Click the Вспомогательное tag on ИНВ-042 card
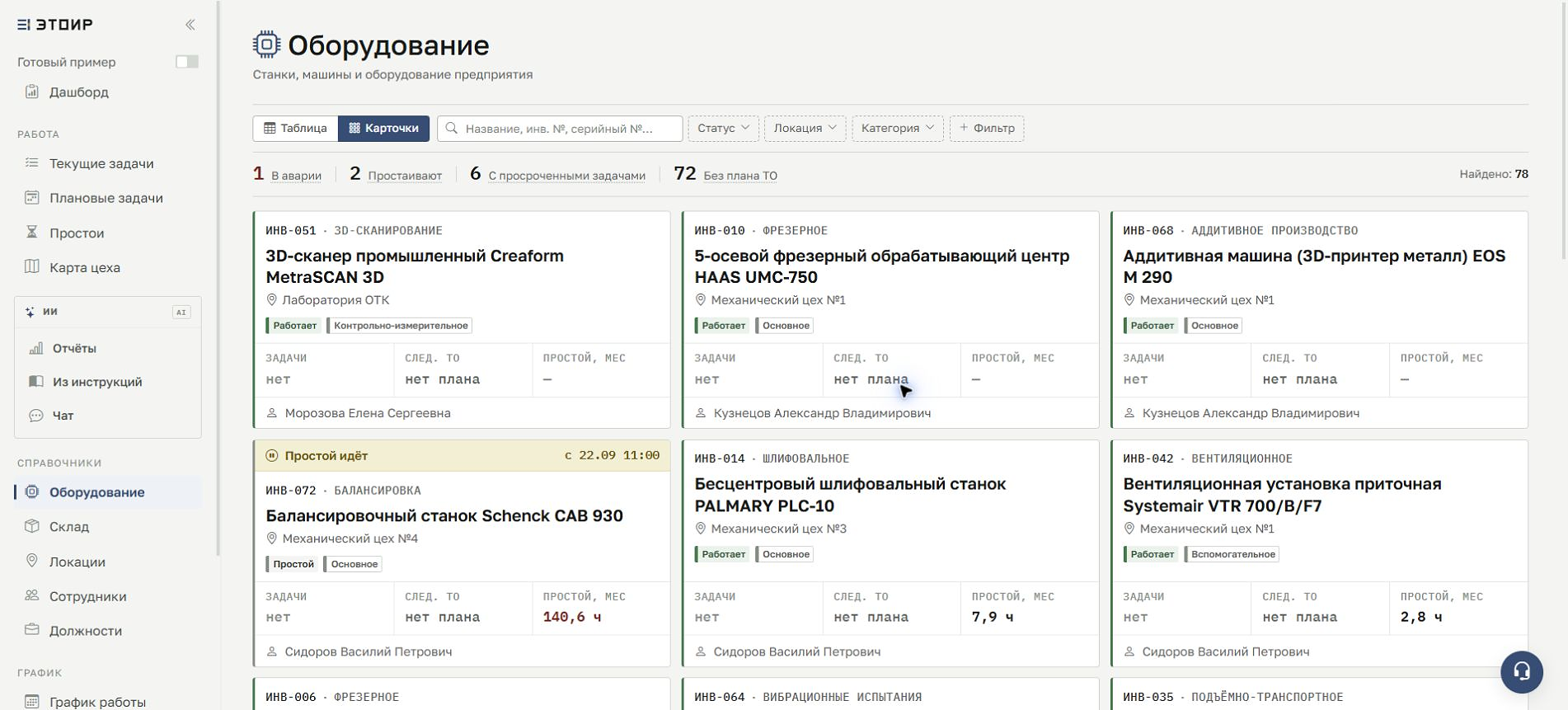This screenshot has height=710, width=1568. [1232, 554]
